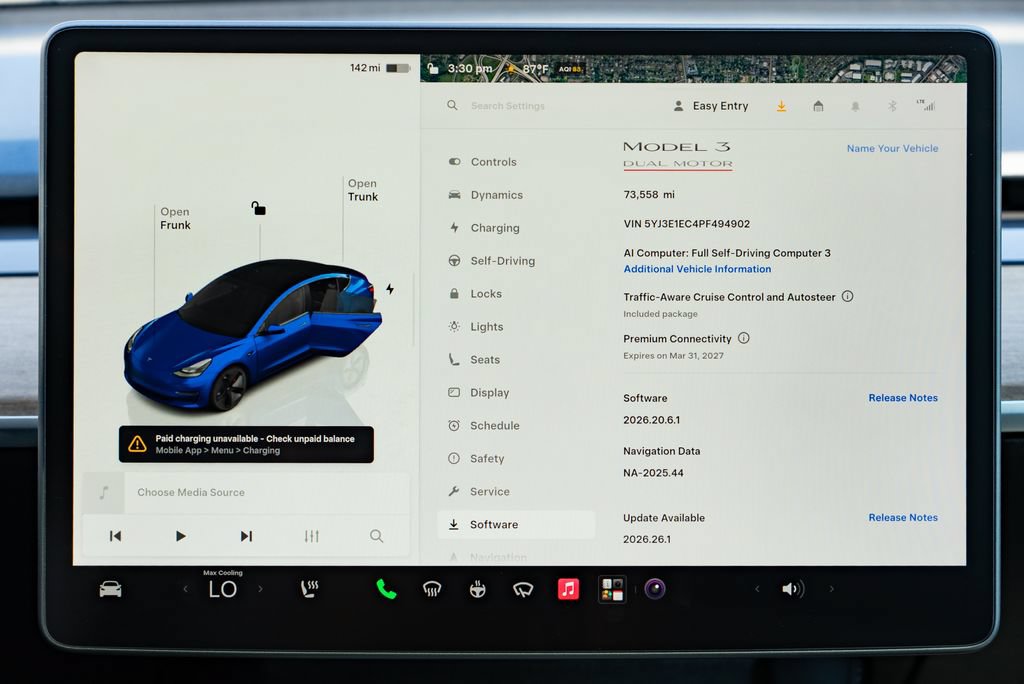This screenshot has width=1024, height=684.
Task: Open the all apps launcher
Action: click(612, 589)
